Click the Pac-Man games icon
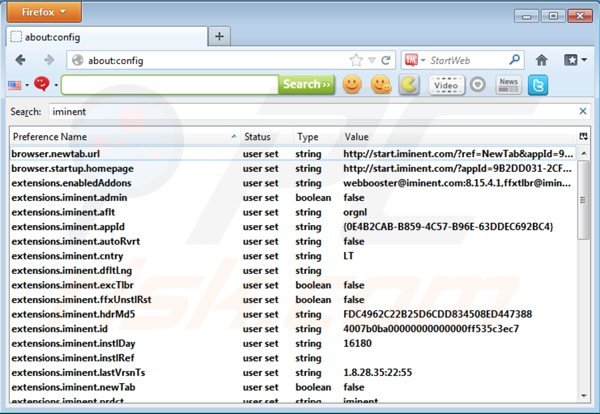600x414 pixels. click(408, 85)
